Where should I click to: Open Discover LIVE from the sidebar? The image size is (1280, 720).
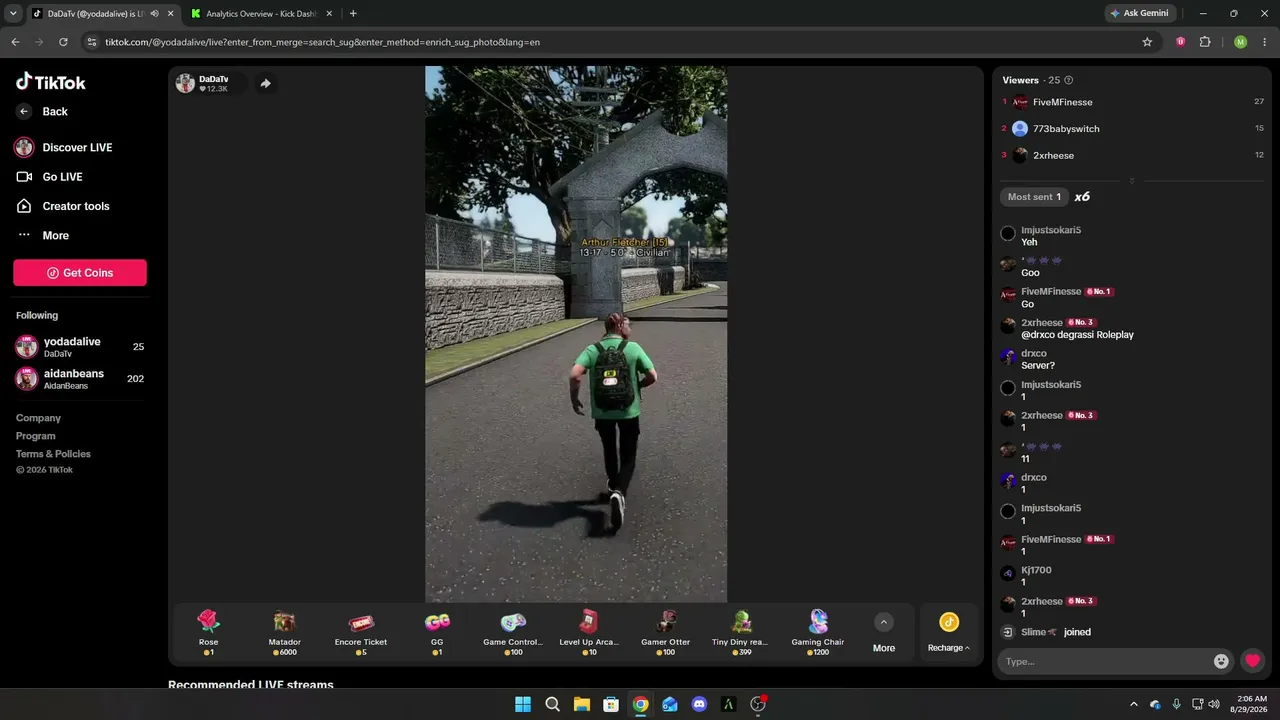pos(63,147)
